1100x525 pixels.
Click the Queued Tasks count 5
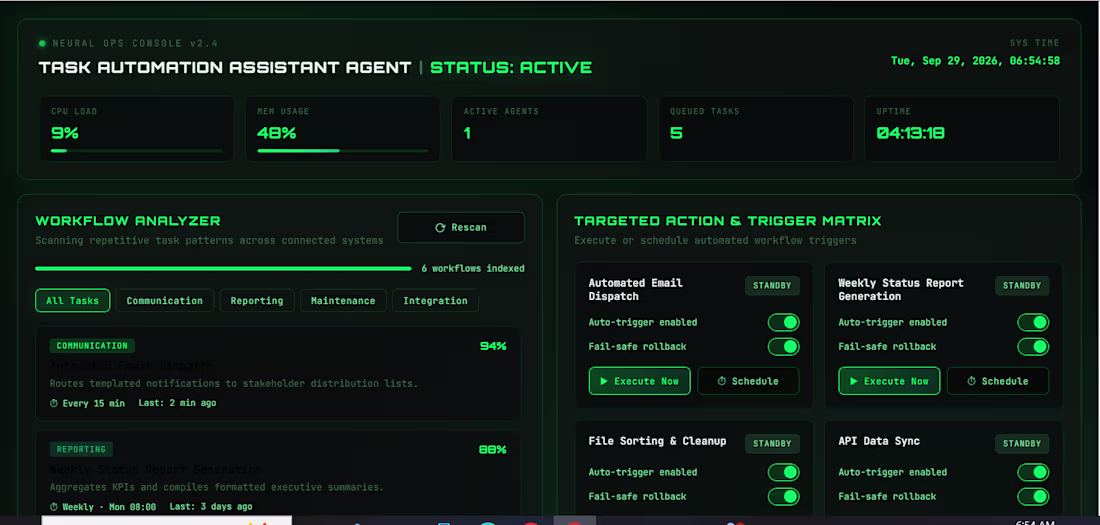coord(676,133)
